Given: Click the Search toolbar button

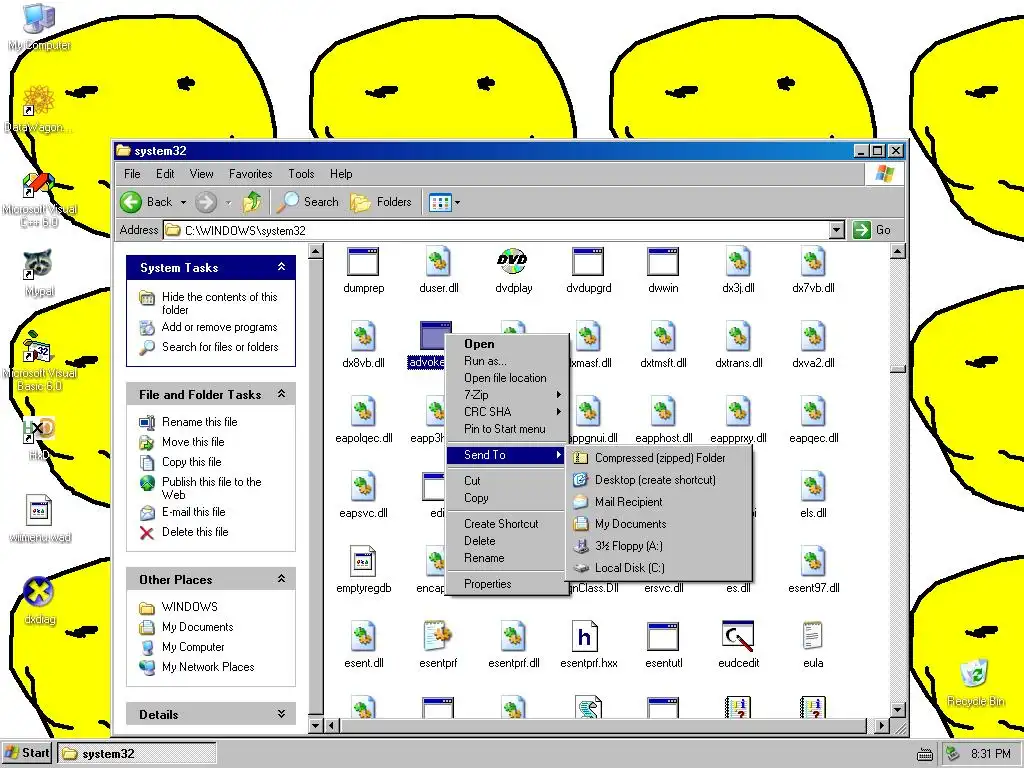Looking at the screenshot, I should coord(307,202).
